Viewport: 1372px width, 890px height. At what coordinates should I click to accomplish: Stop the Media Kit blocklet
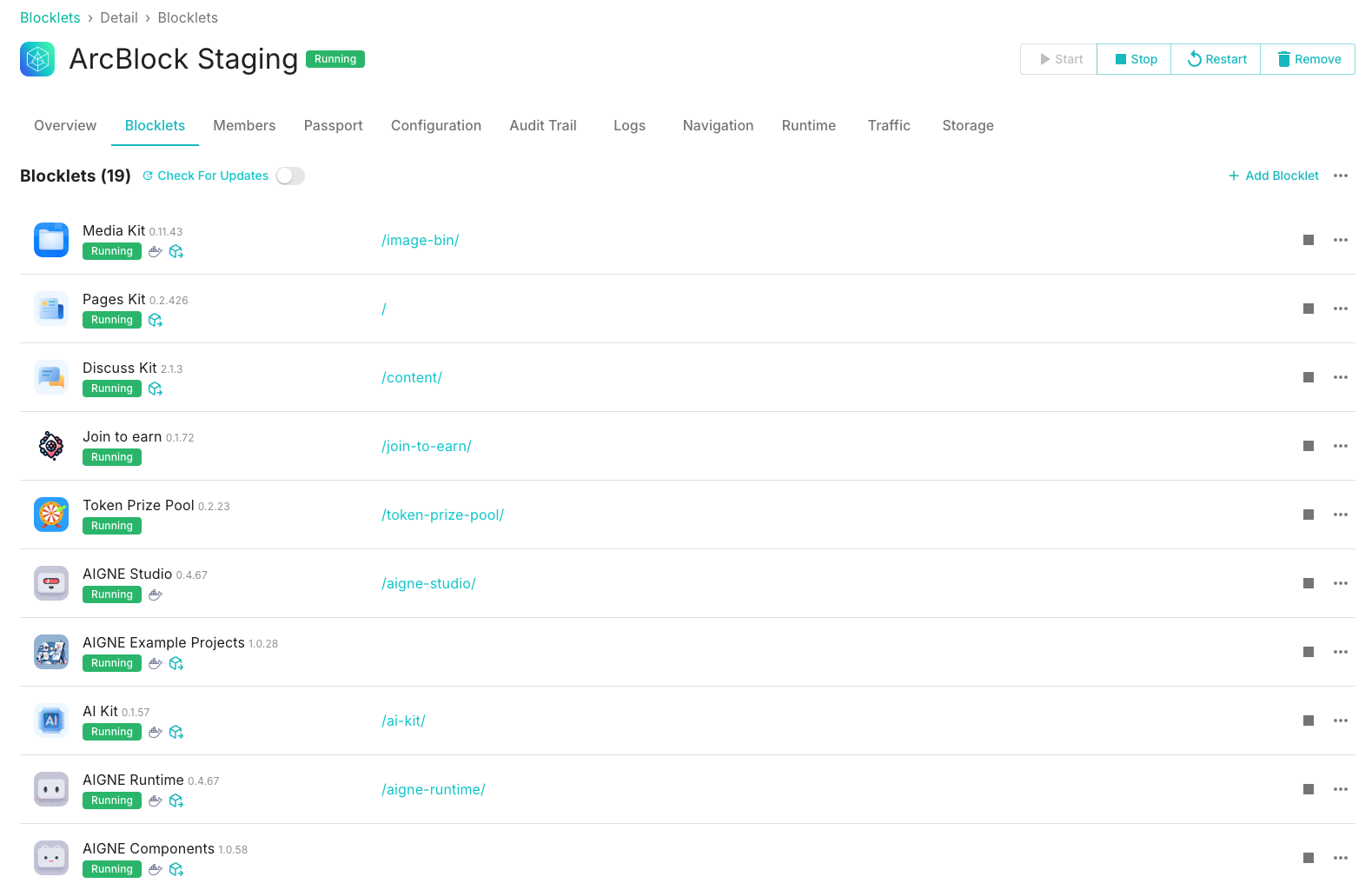(1309, 240)
